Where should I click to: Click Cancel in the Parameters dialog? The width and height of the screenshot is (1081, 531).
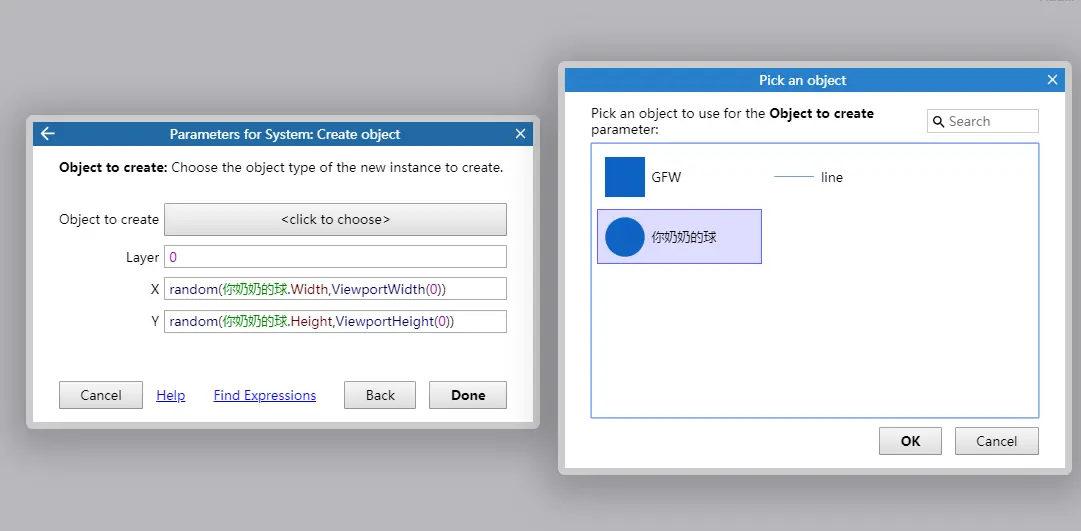coord(101,395)
